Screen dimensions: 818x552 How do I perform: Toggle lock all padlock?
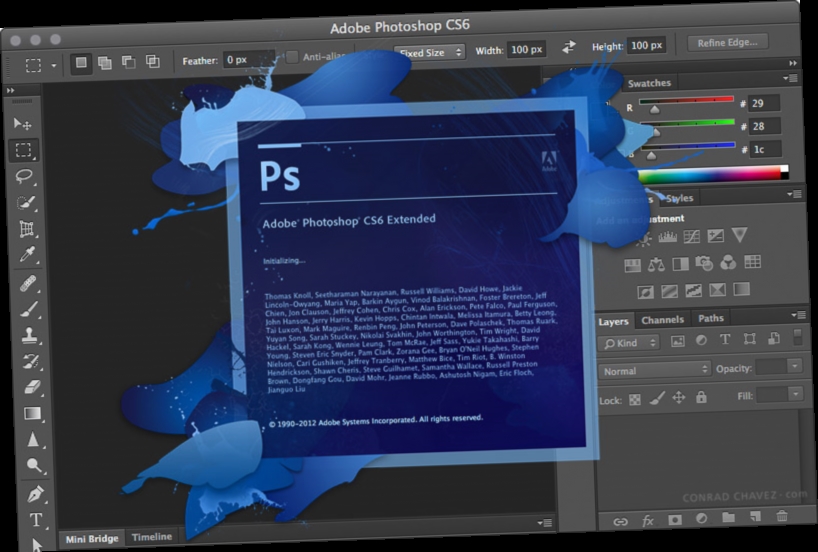click(701, 397)
